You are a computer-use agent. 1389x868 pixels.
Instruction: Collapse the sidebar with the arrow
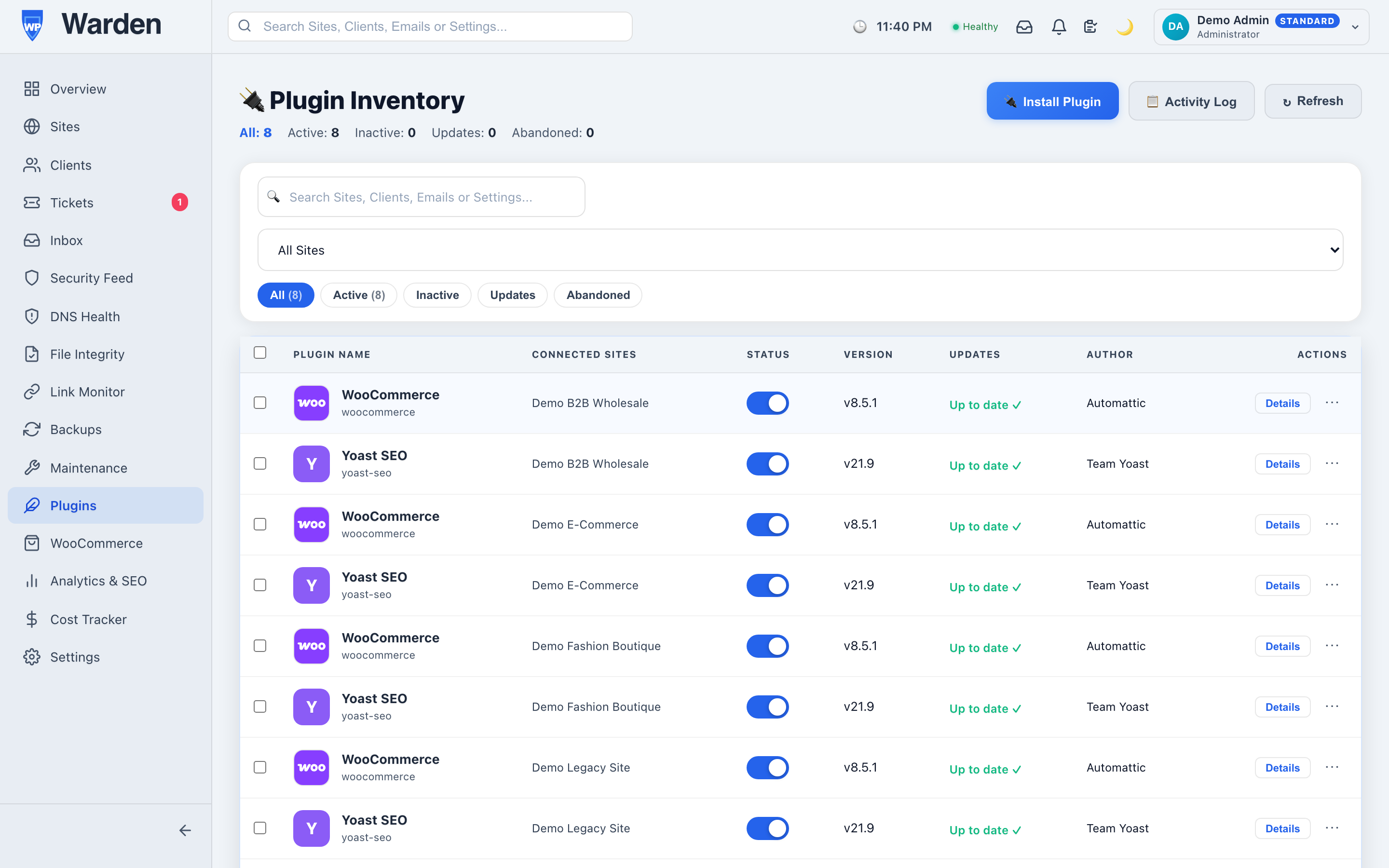point(185,831)
